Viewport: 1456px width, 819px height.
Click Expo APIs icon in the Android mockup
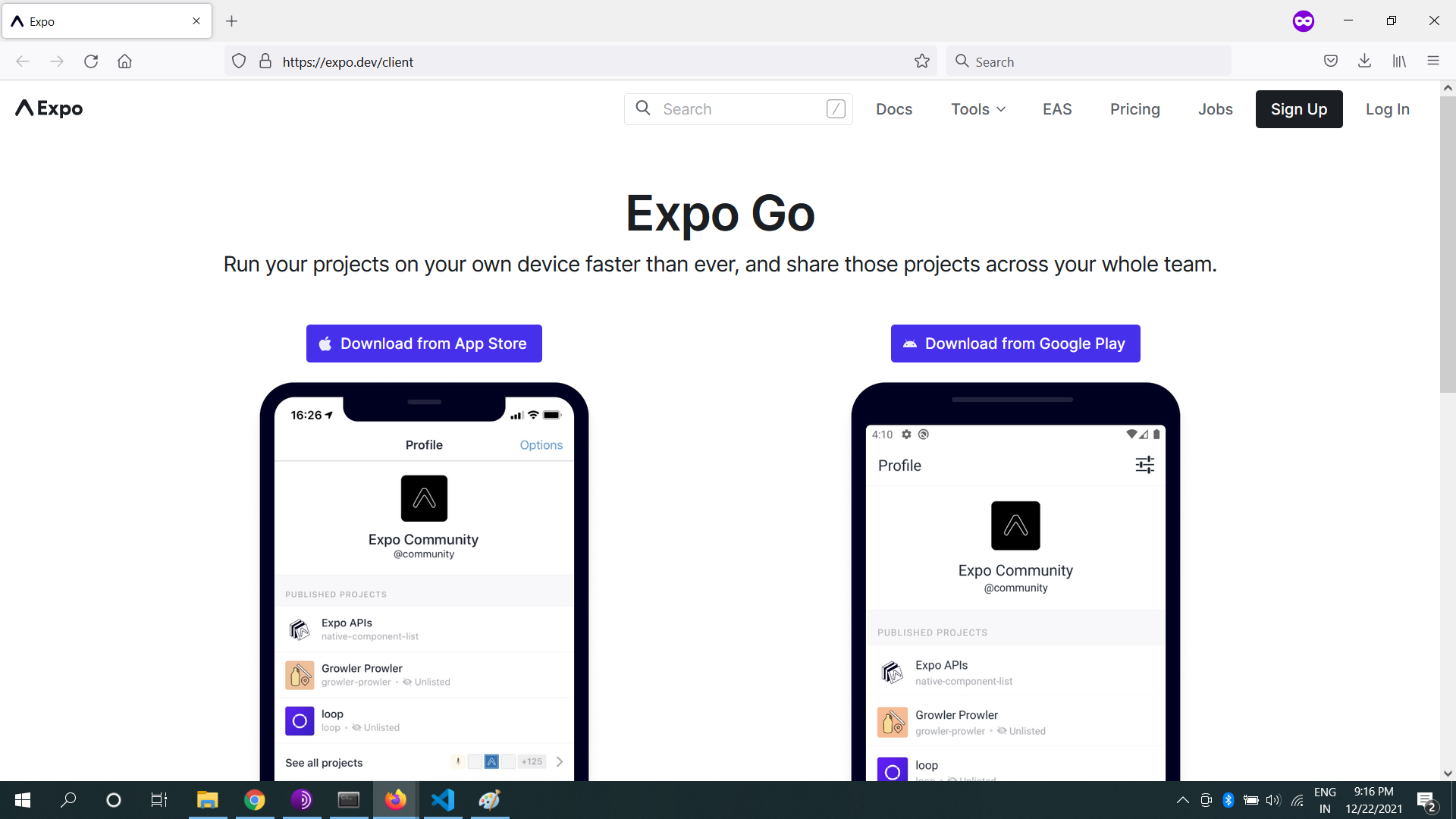click(893, 672)
